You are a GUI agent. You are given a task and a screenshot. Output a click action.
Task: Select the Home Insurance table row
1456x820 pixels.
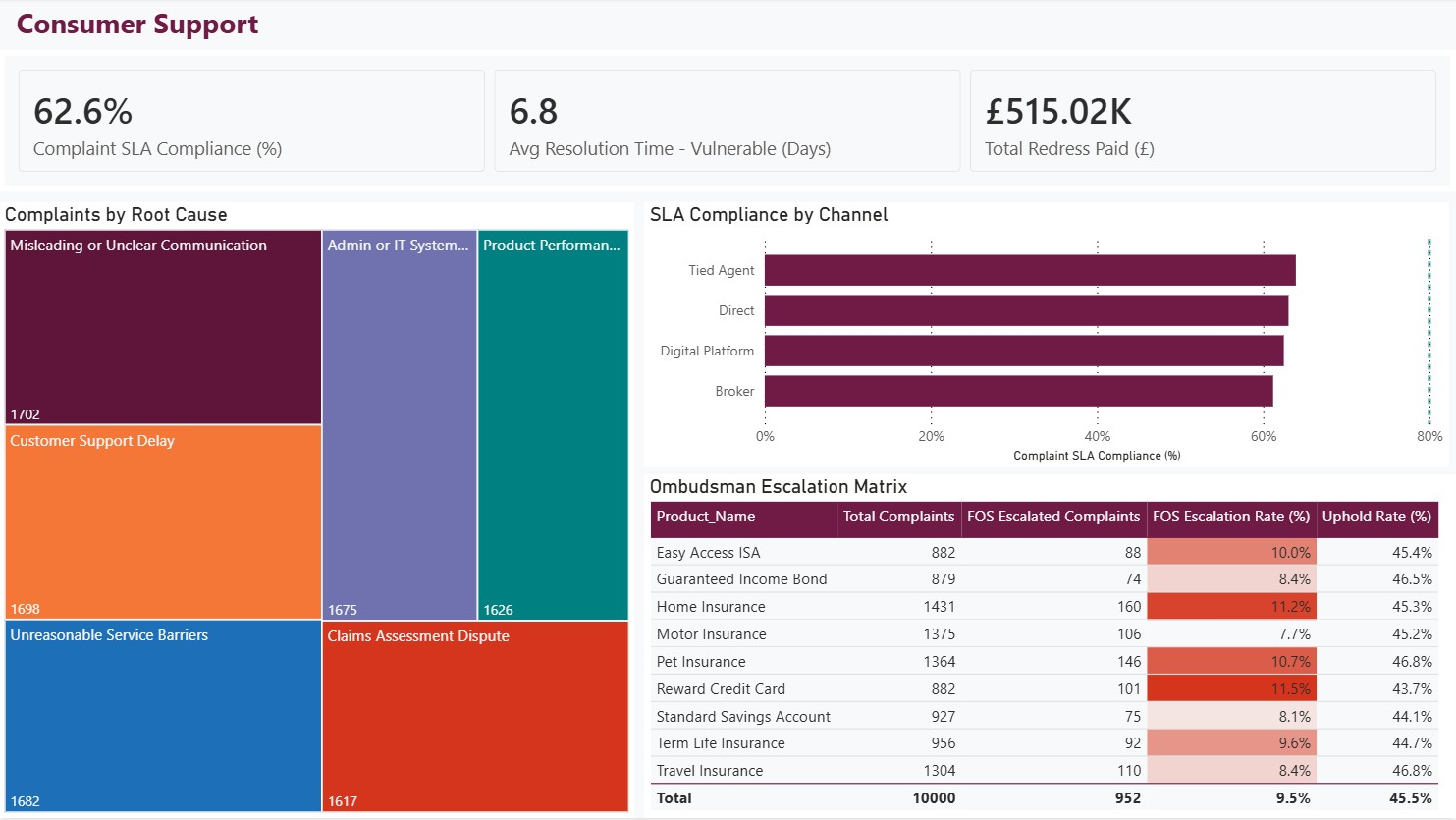1044,607
